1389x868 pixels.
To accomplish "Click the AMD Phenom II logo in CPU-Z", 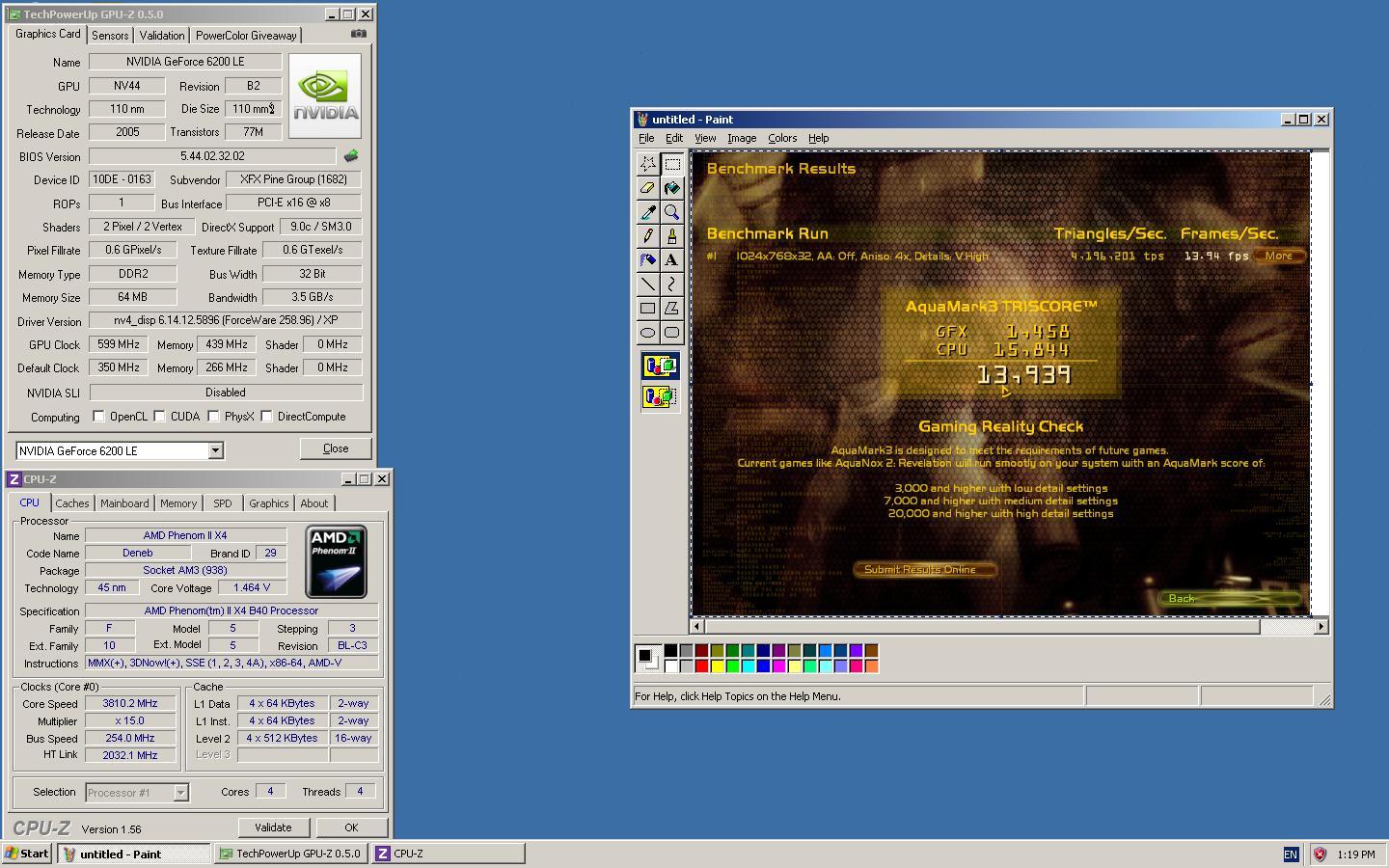I will pyautogui.click(x=336, y=561).
